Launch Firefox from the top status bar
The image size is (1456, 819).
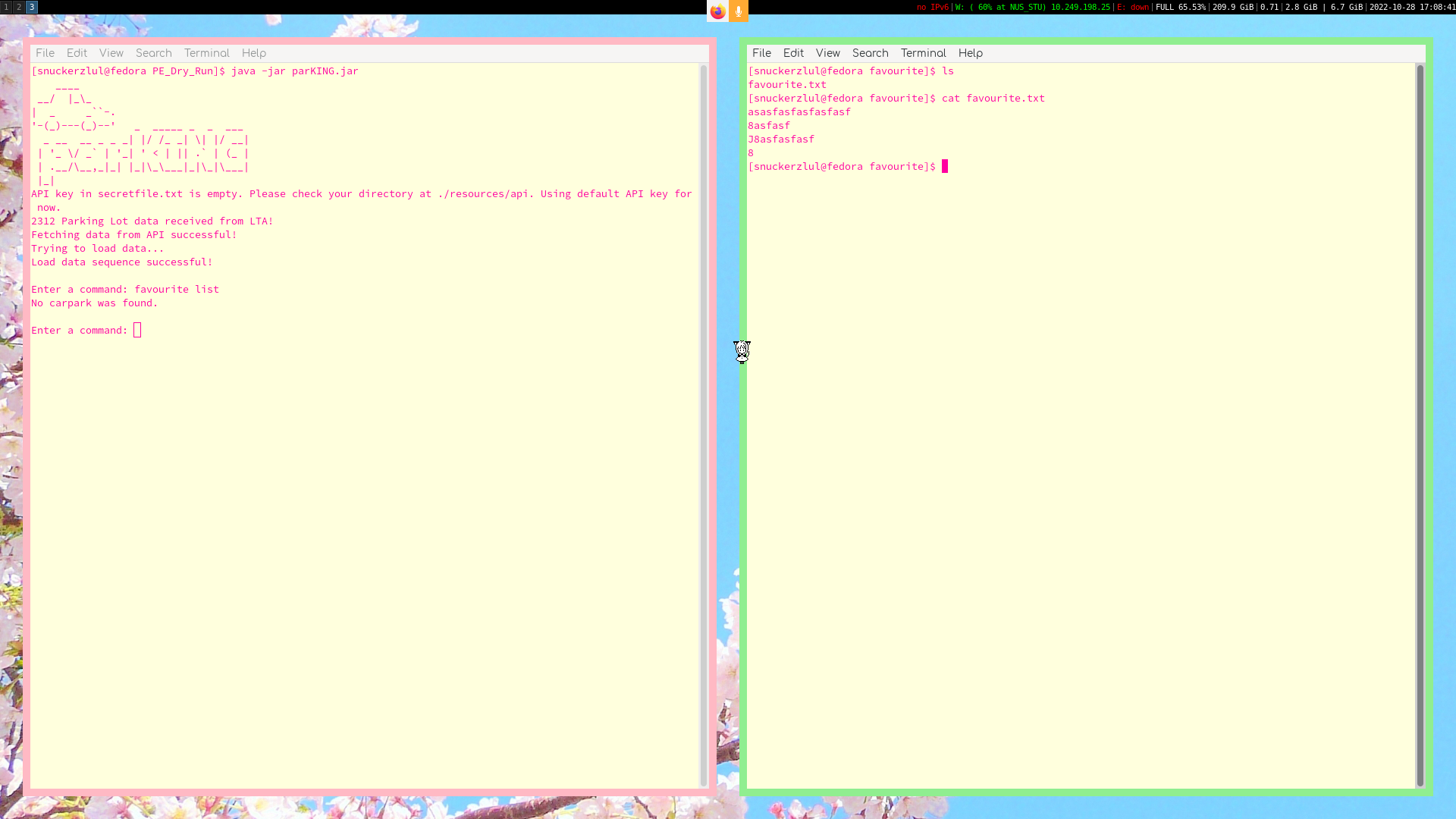click(x=716, y=11)
